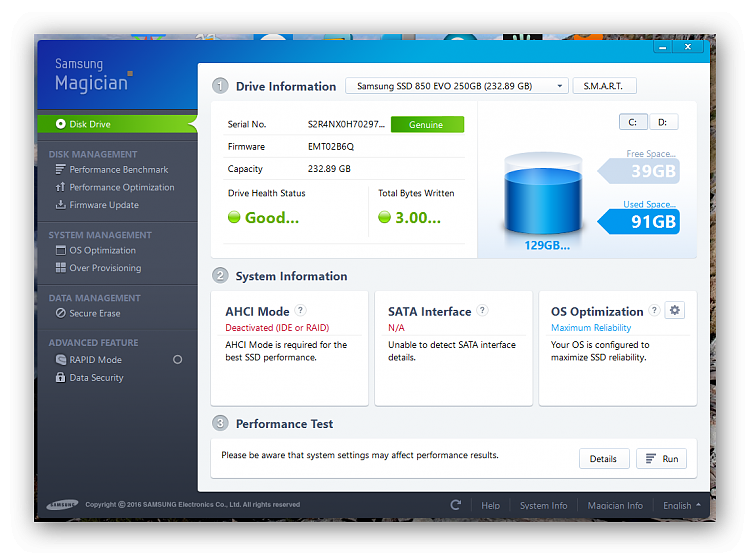Click the refresh icon in footer
This screenshot has height=556, width=750.
click(x=456, y=505)
